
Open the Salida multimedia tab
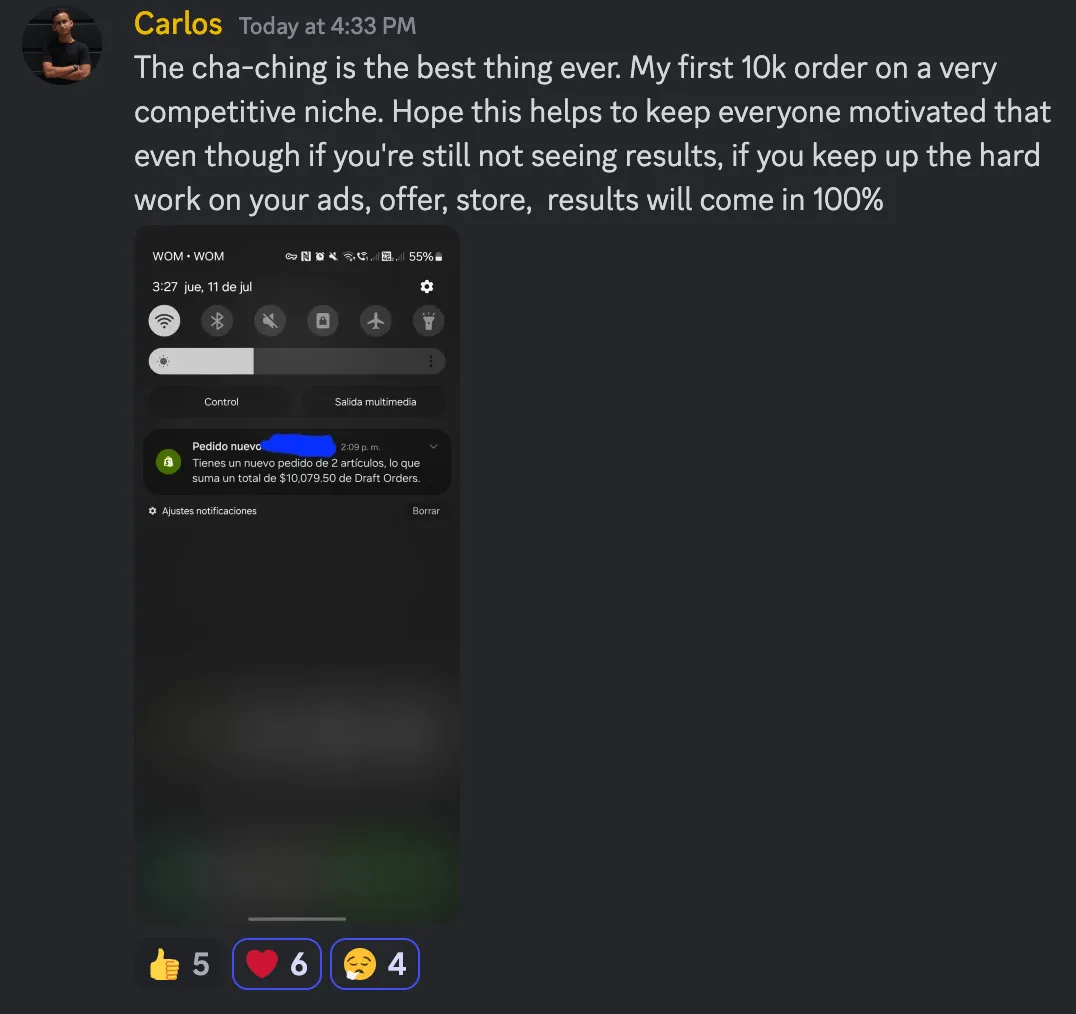pos(375,402)
